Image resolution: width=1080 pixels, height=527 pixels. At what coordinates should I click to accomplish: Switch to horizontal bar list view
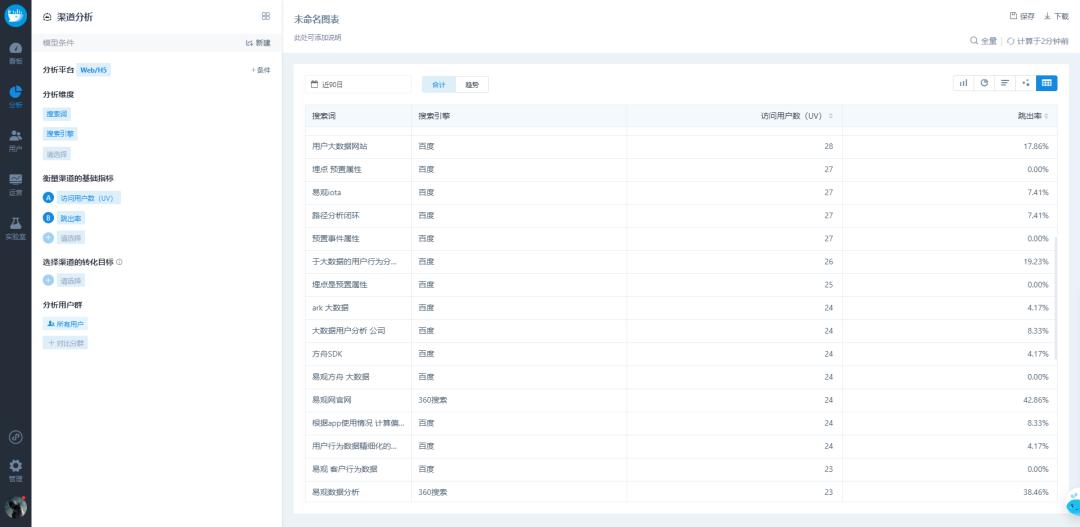(x=1005, y=83)
